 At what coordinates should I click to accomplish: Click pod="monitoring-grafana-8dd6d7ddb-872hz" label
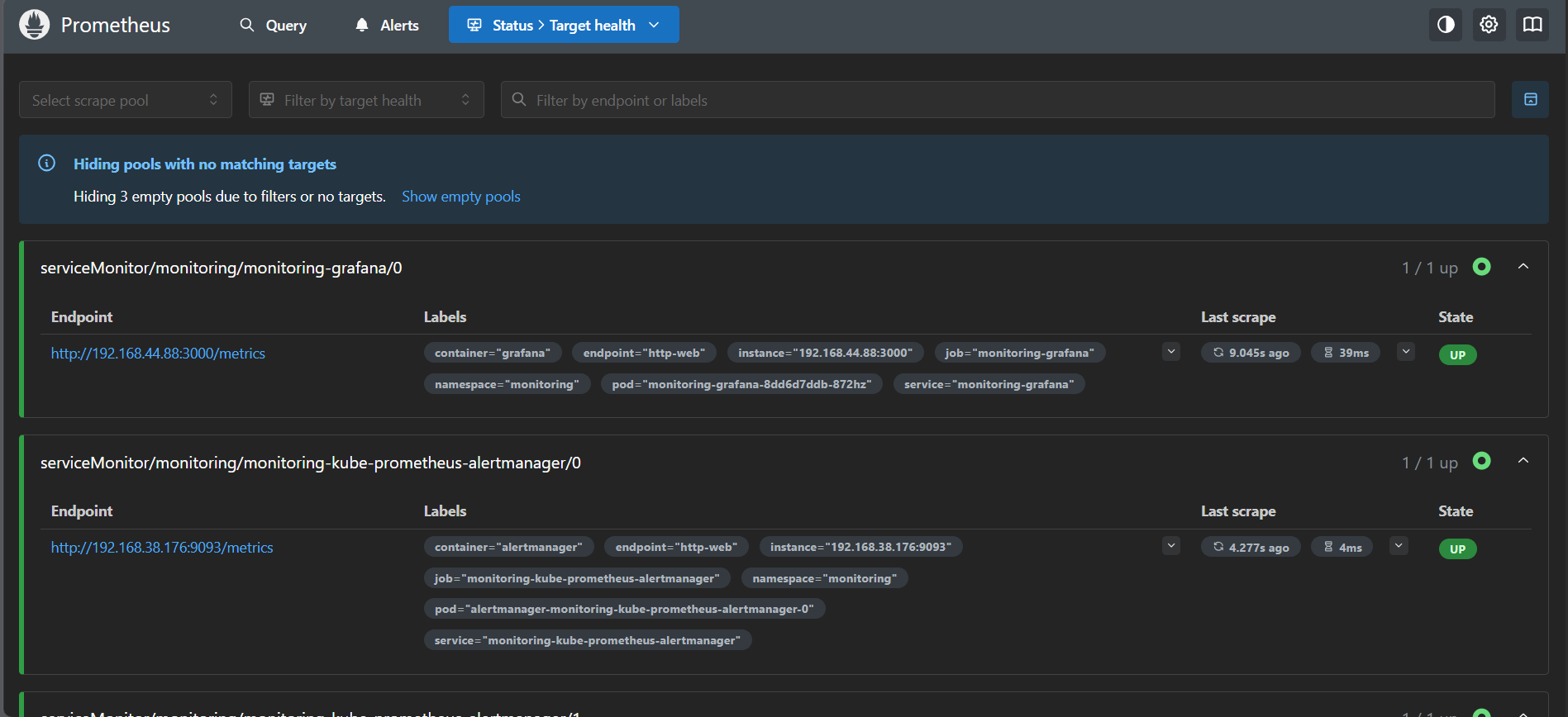click(742, 384)
